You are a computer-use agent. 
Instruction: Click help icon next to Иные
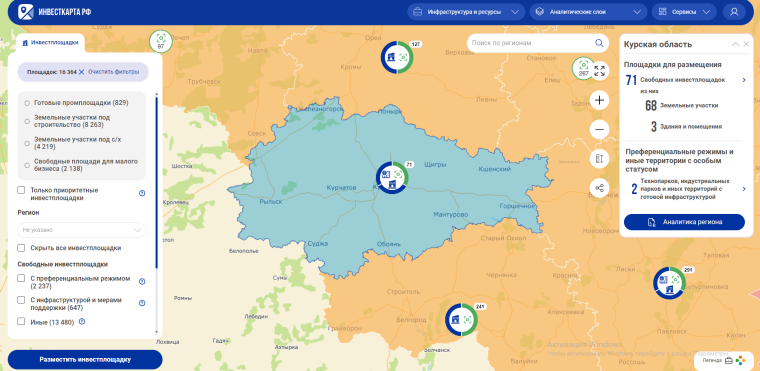pos(82,321)
